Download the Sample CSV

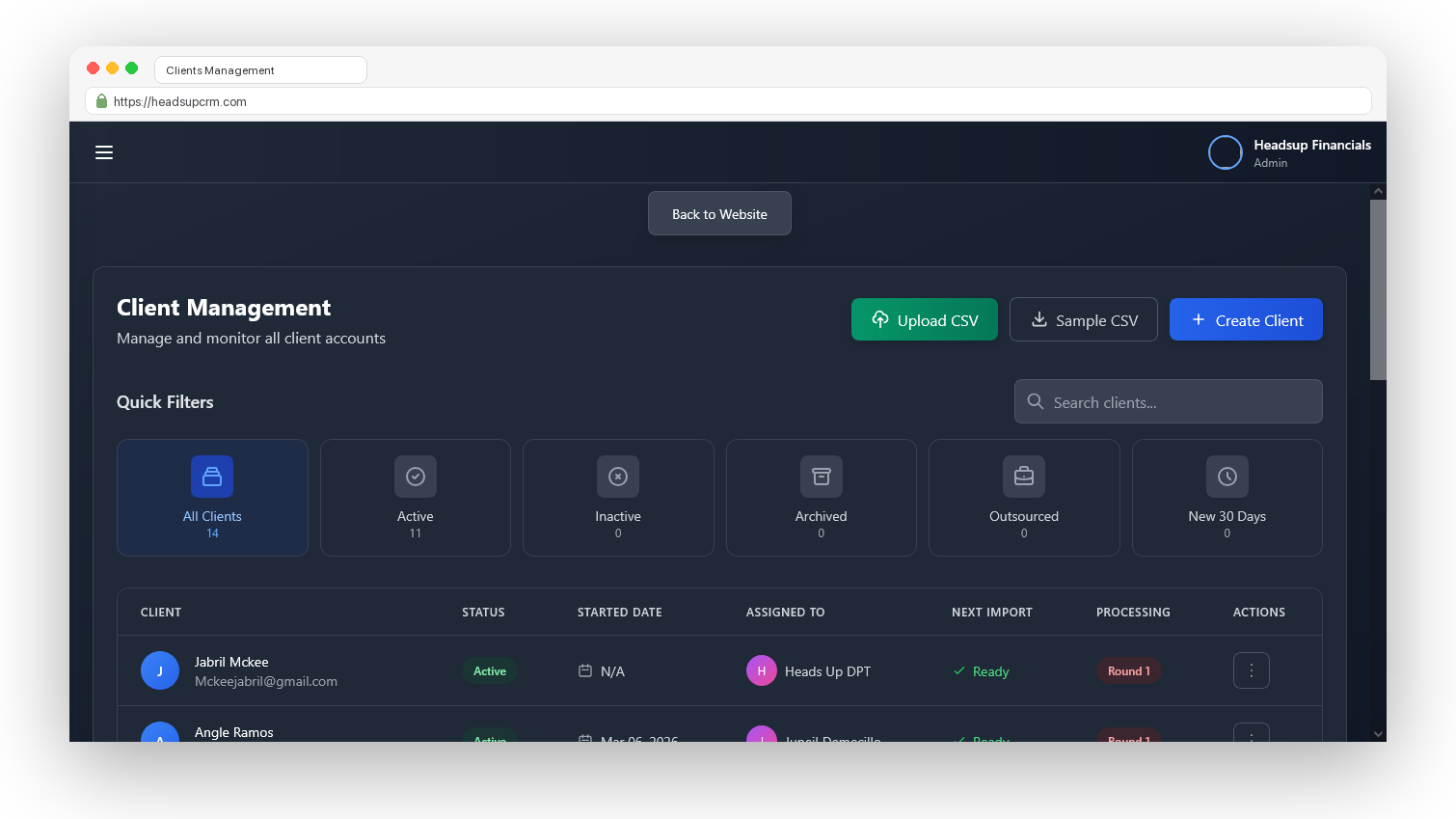(1084, 319)
